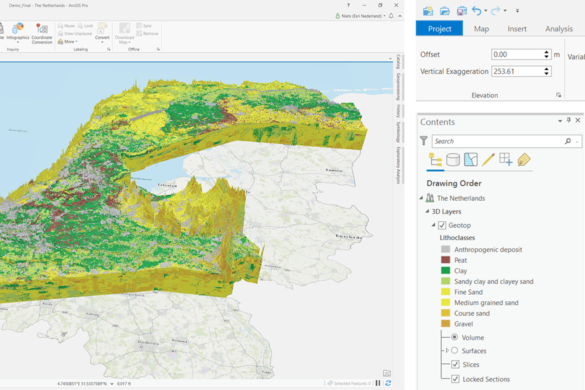Click the Redo arrow icon
Image resolution: width=585 pixels, height=390 pixels.
pyautogui.click(x=495, y=11)
